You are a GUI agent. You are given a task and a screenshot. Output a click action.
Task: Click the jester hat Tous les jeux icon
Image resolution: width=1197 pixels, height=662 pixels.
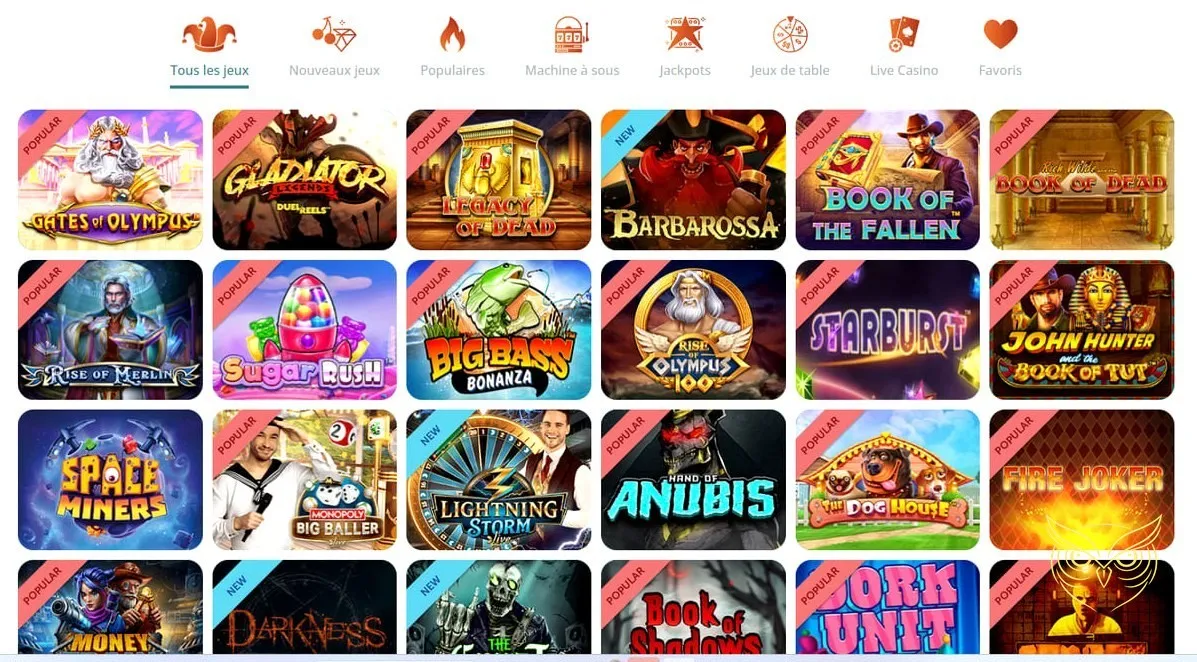209,34
